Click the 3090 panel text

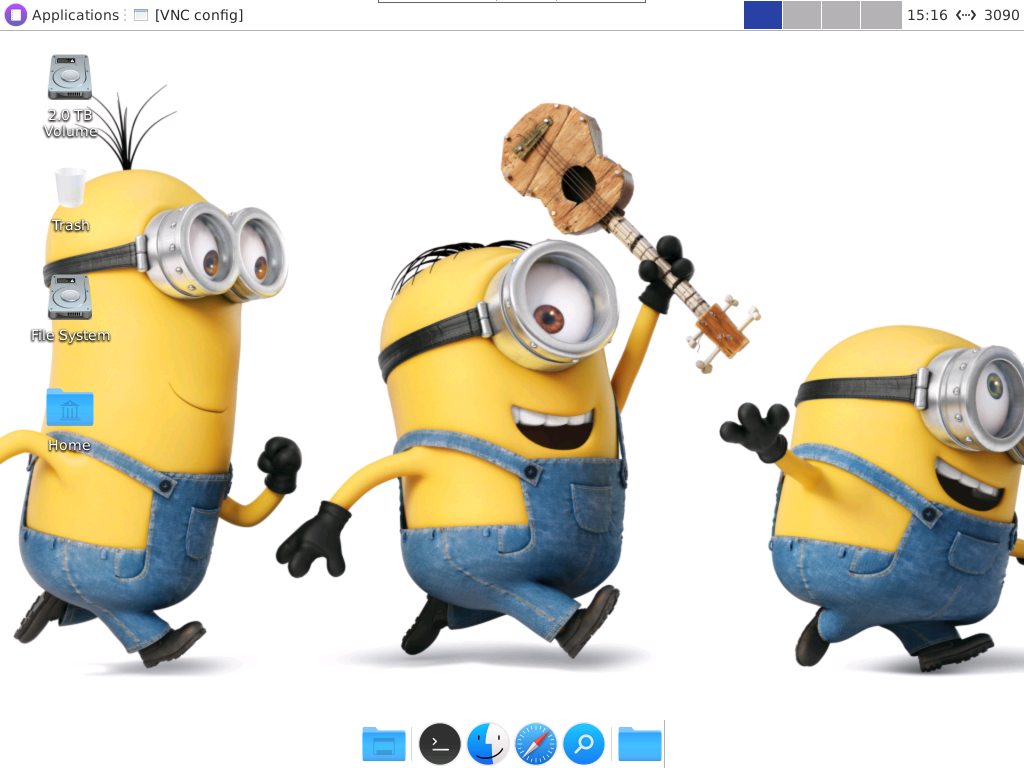click(x=1001, y=15)
